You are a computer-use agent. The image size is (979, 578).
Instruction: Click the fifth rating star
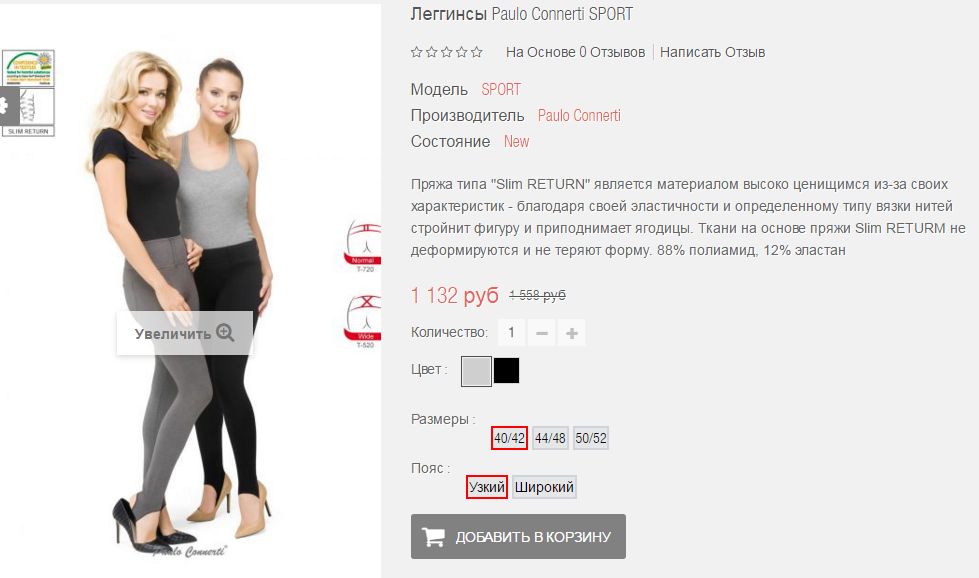(x=476, y=52)
